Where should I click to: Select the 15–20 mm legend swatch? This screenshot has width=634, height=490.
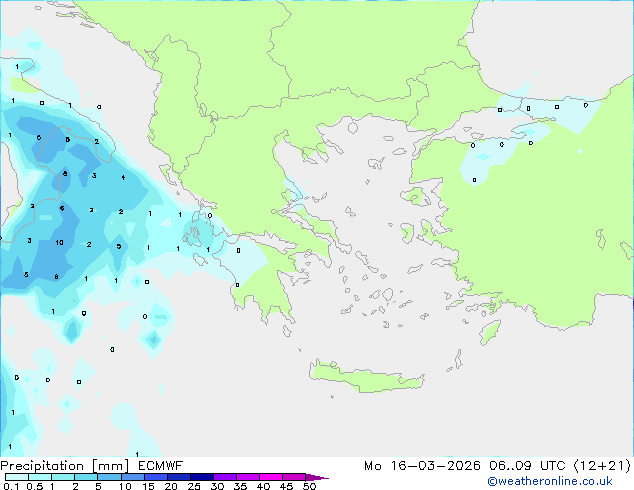156,477
